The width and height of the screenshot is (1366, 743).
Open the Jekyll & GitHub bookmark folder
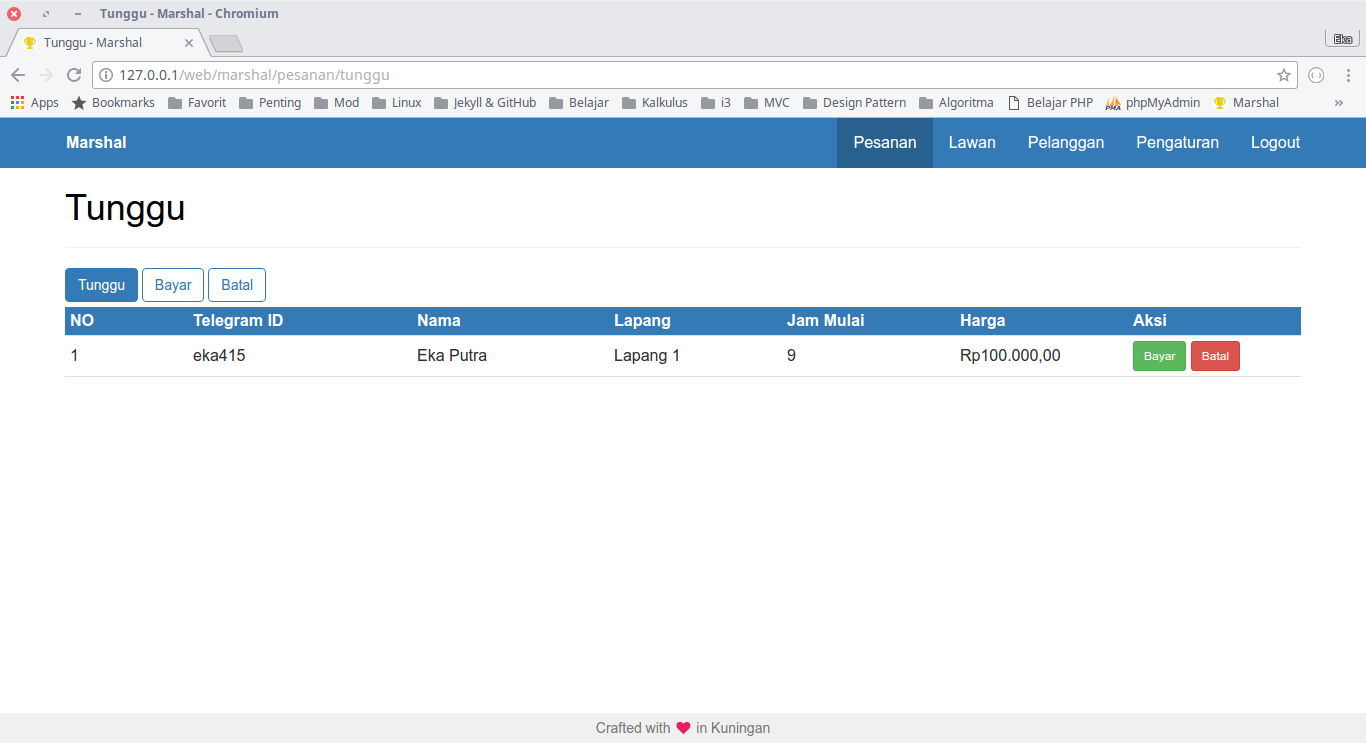[x=485, y=103]
